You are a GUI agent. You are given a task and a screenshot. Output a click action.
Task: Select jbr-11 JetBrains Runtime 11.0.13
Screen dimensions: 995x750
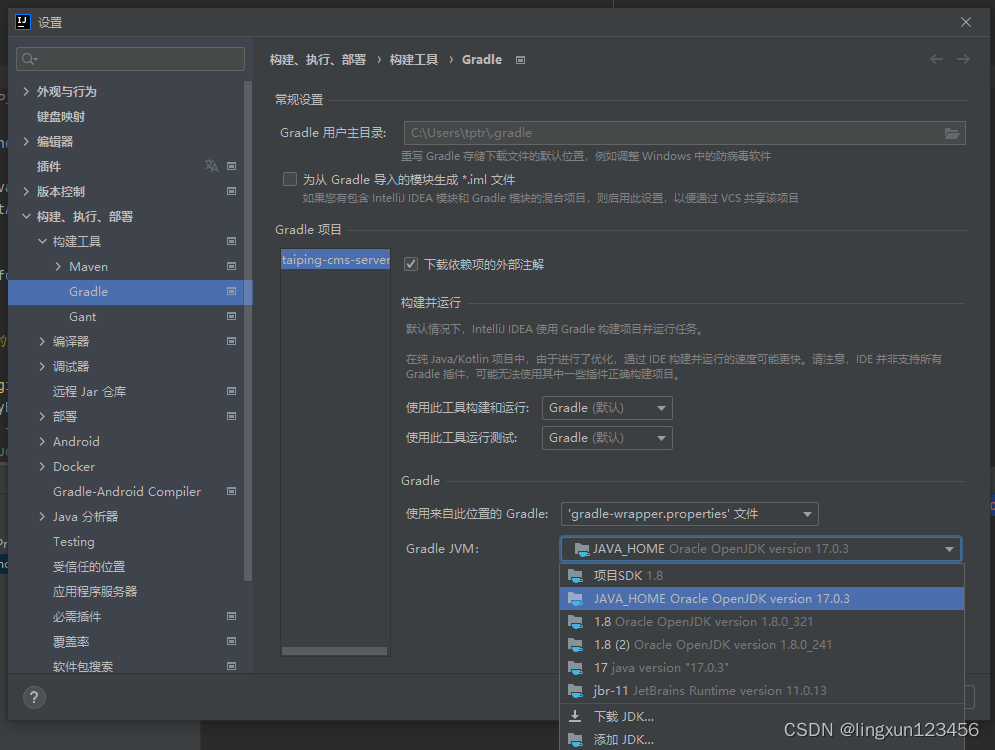pyautogui.click(x=761, y=690)
